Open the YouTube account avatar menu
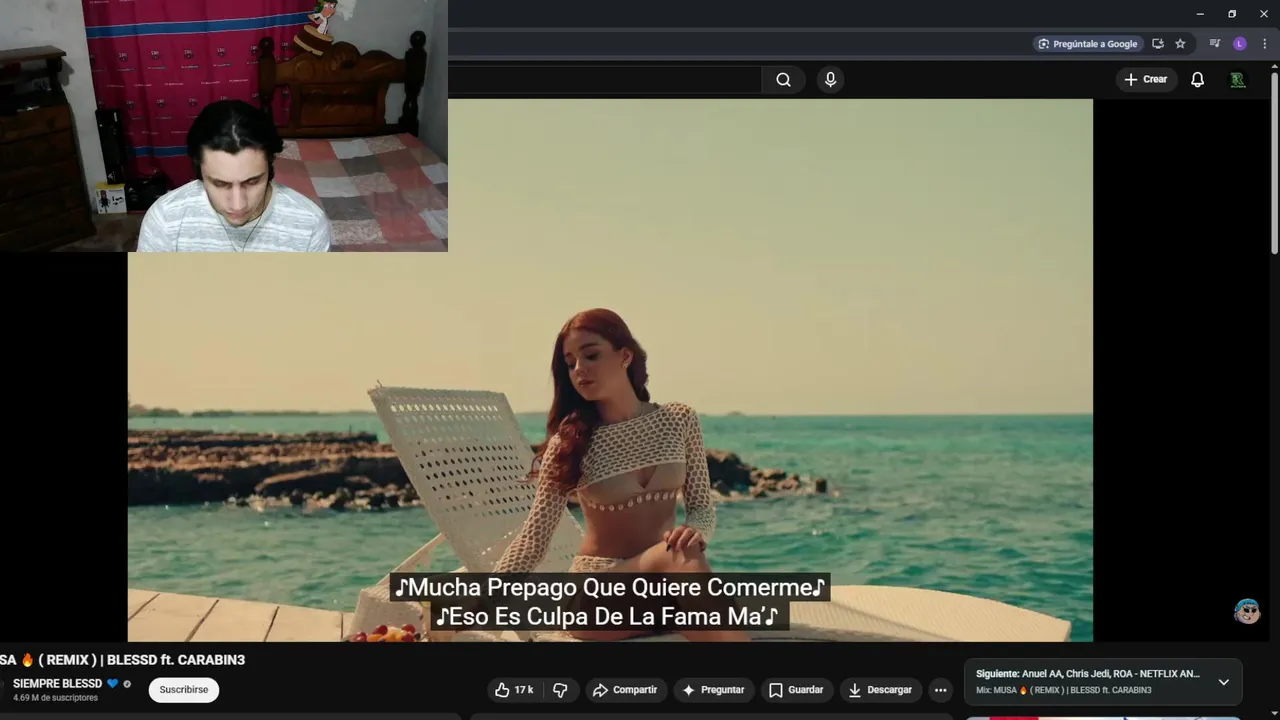This screenshot has width=1280, height=720. pos(1238,80)
